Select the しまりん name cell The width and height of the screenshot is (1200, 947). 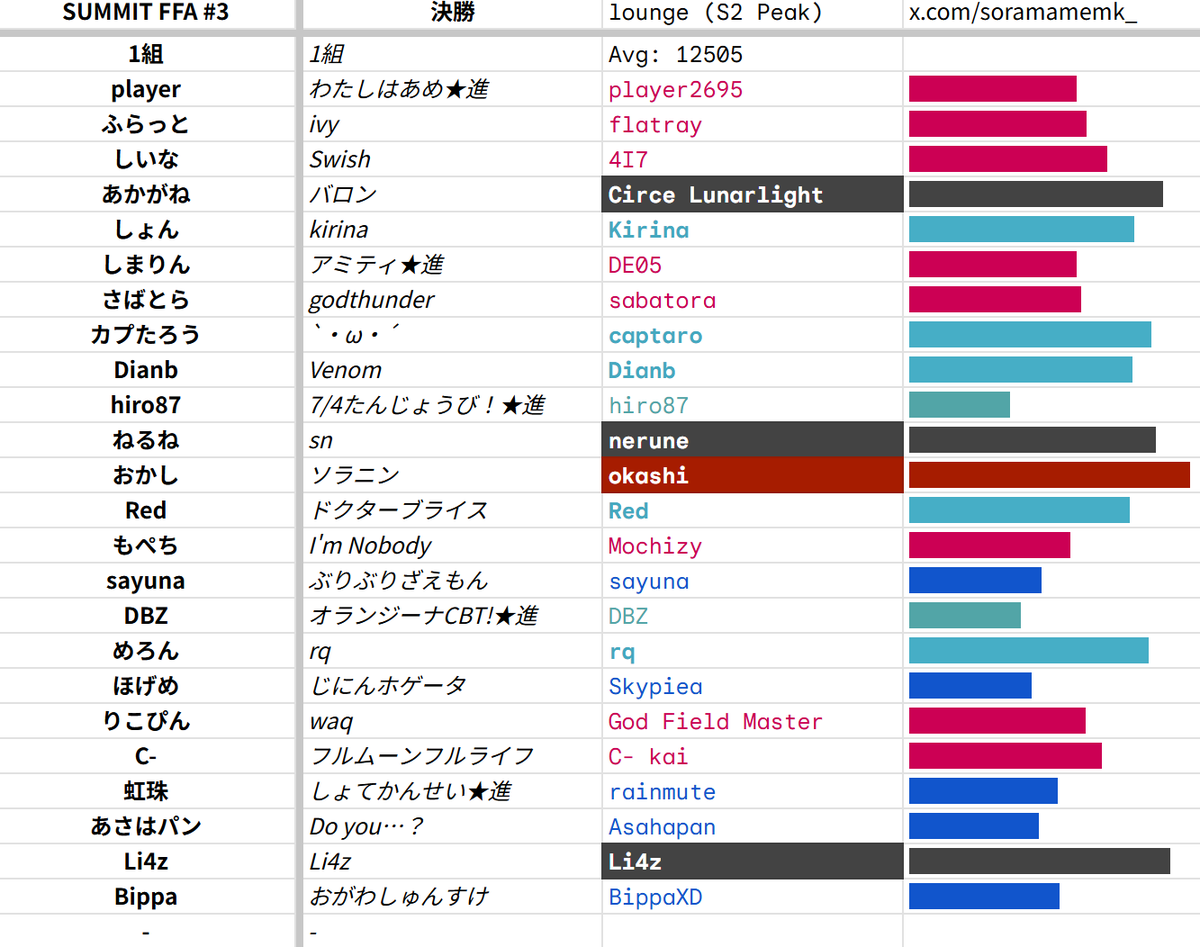point(146,264)
